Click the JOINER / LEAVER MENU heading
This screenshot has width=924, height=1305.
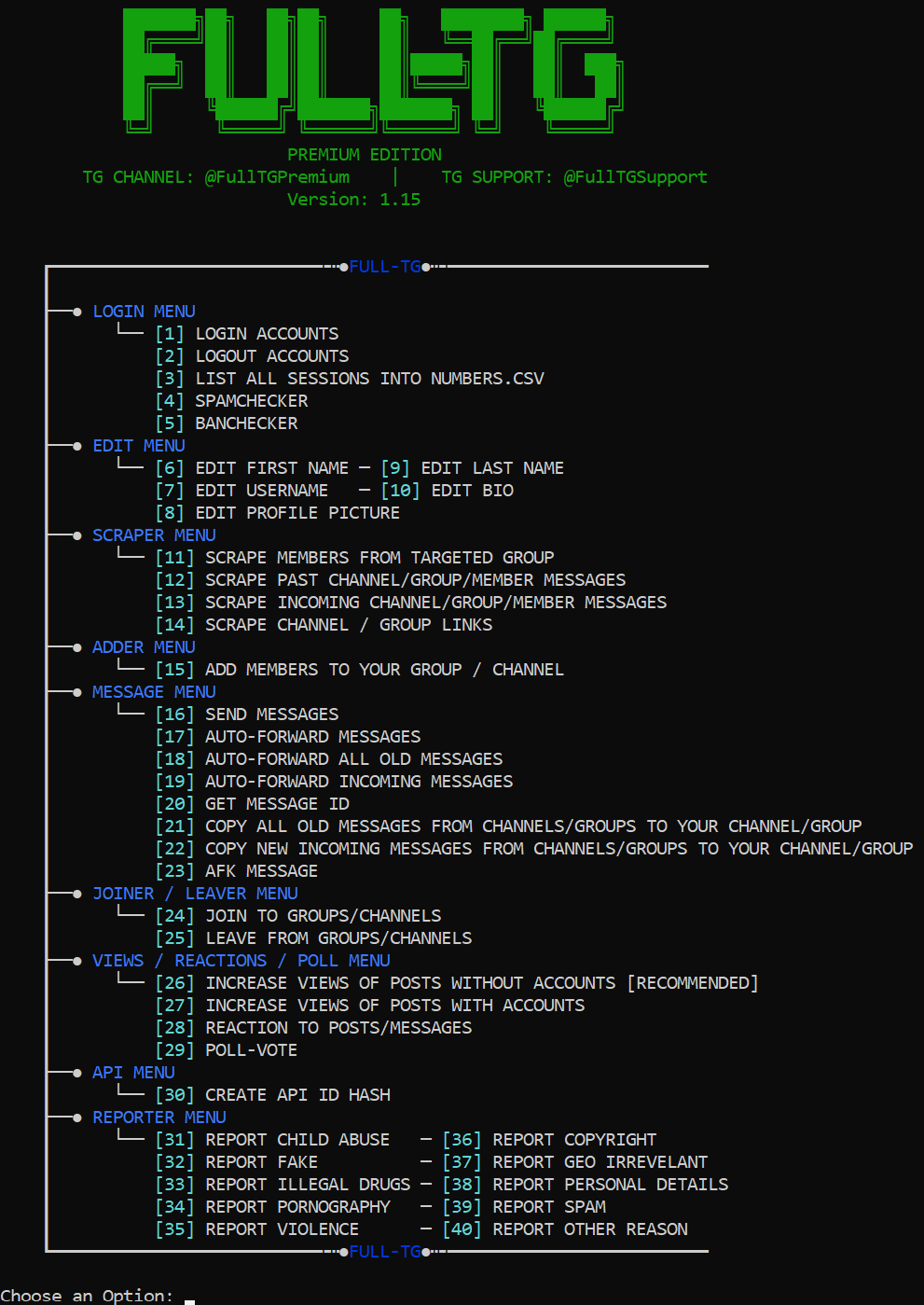pos(195,894)
